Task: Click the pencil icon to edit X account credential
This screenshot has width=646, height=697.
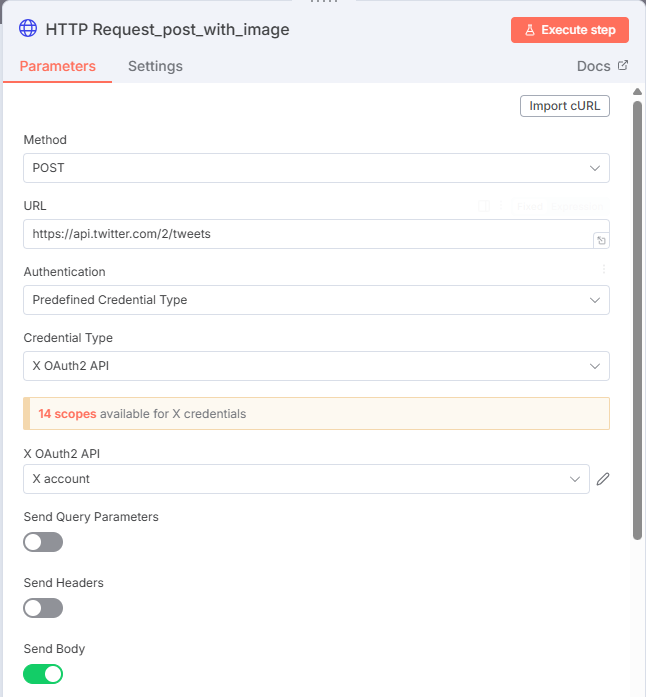Action: coord(603,479)
